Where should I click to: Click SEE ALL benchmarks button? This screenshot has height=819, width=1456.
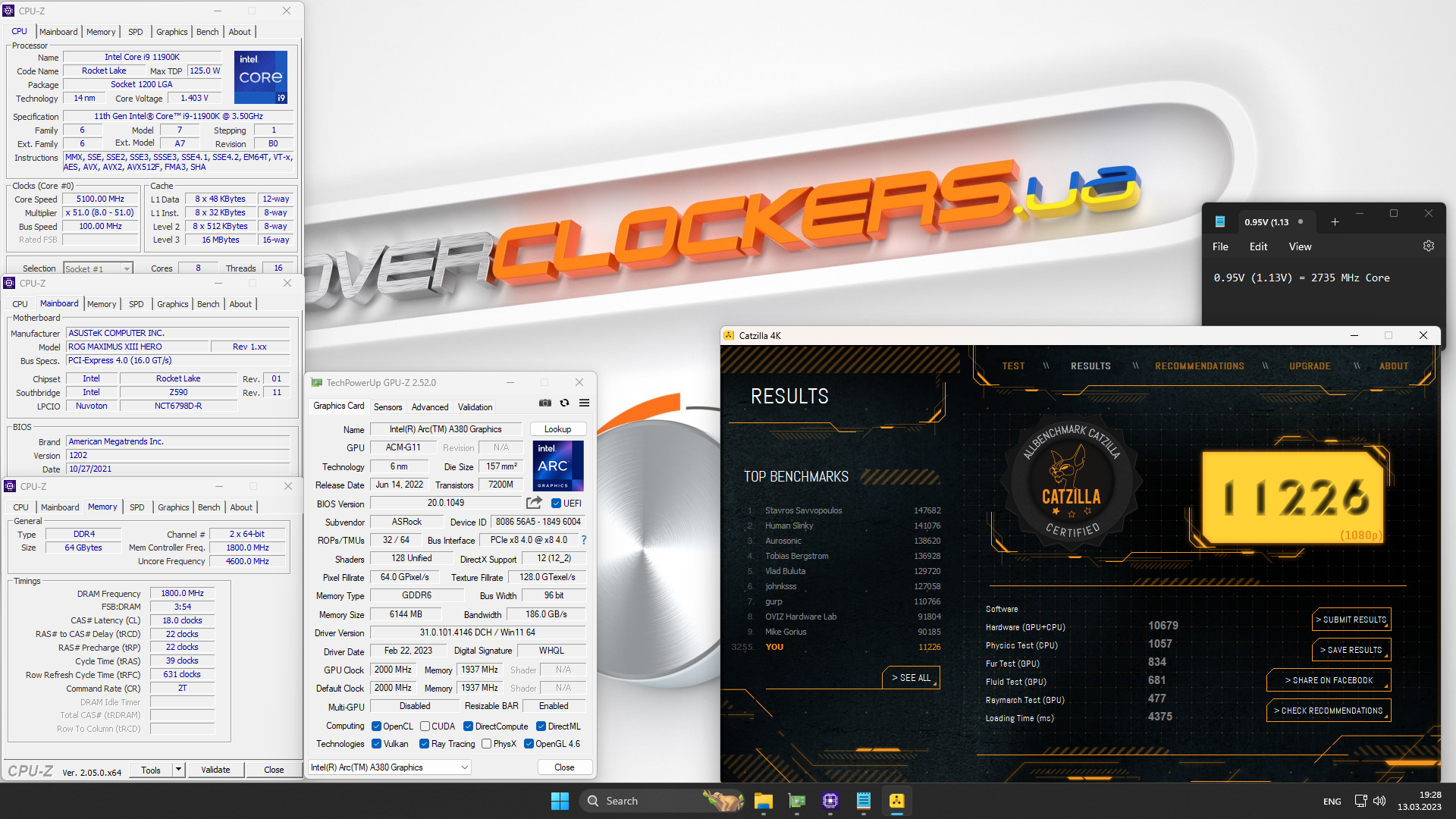pos(911,677)
